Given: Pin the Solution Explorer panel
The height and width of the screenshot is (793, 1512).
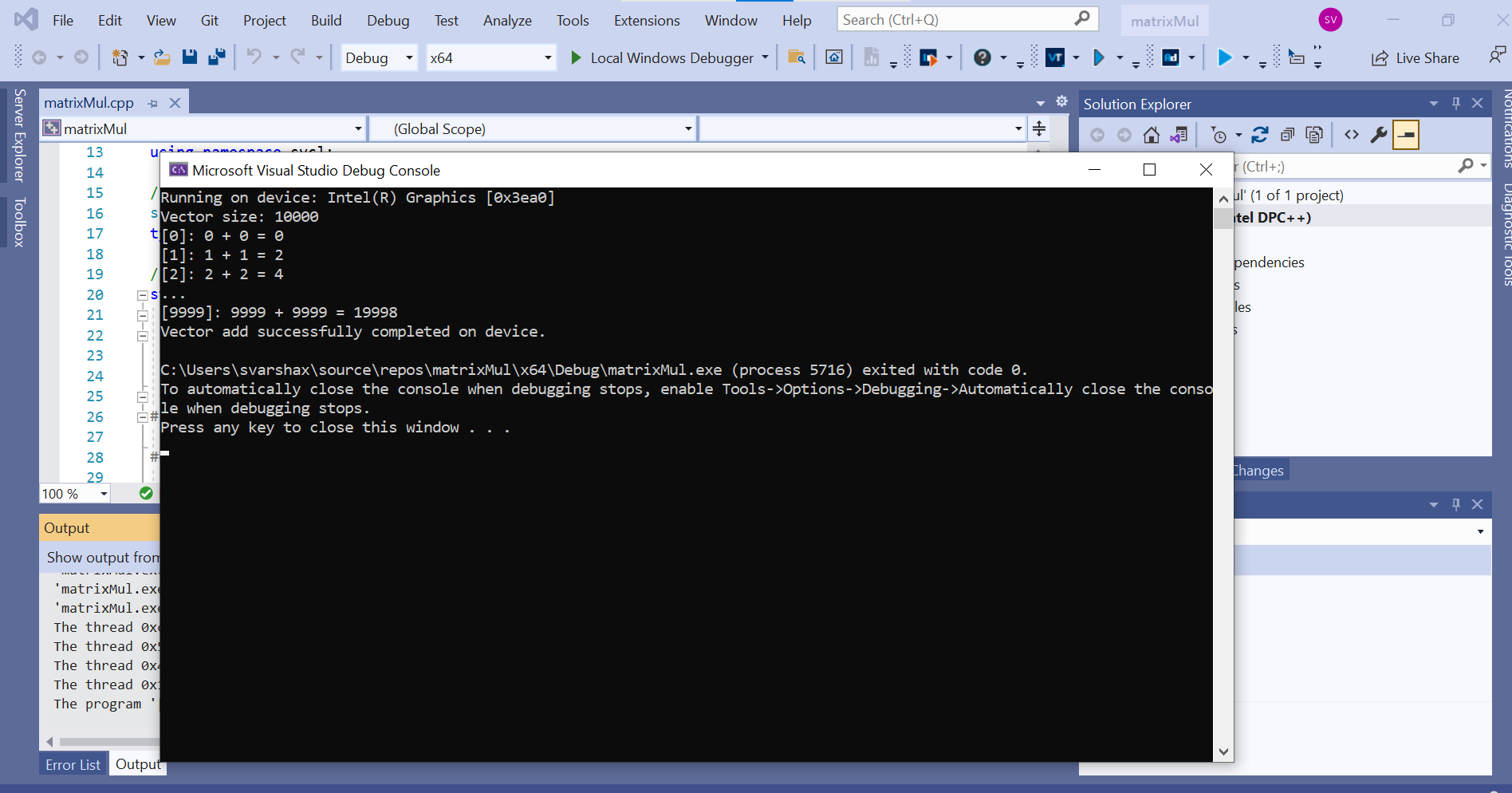Looking at the screenshot, I should point(1455,103).
